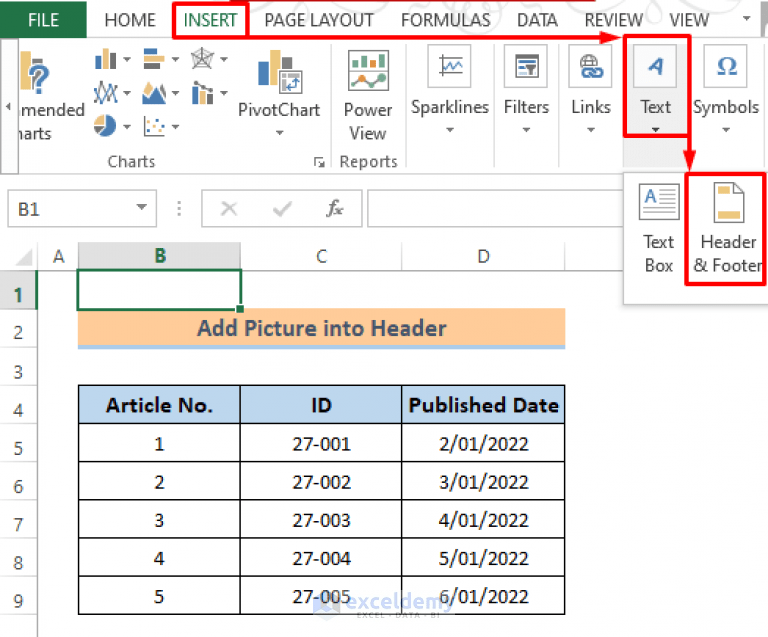
Task: Insert a radar chart
Action: [x=202, y=59]
